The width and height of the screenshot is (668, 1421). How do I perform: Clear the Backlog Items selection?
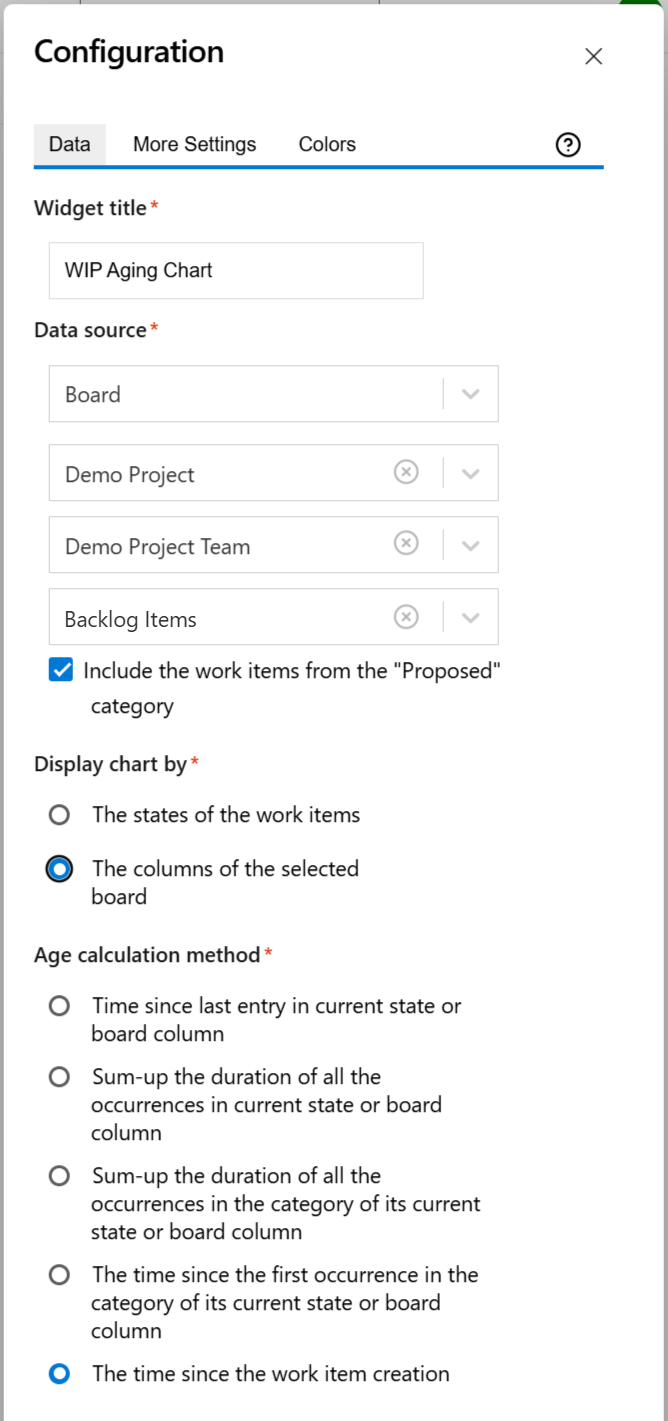406,617
